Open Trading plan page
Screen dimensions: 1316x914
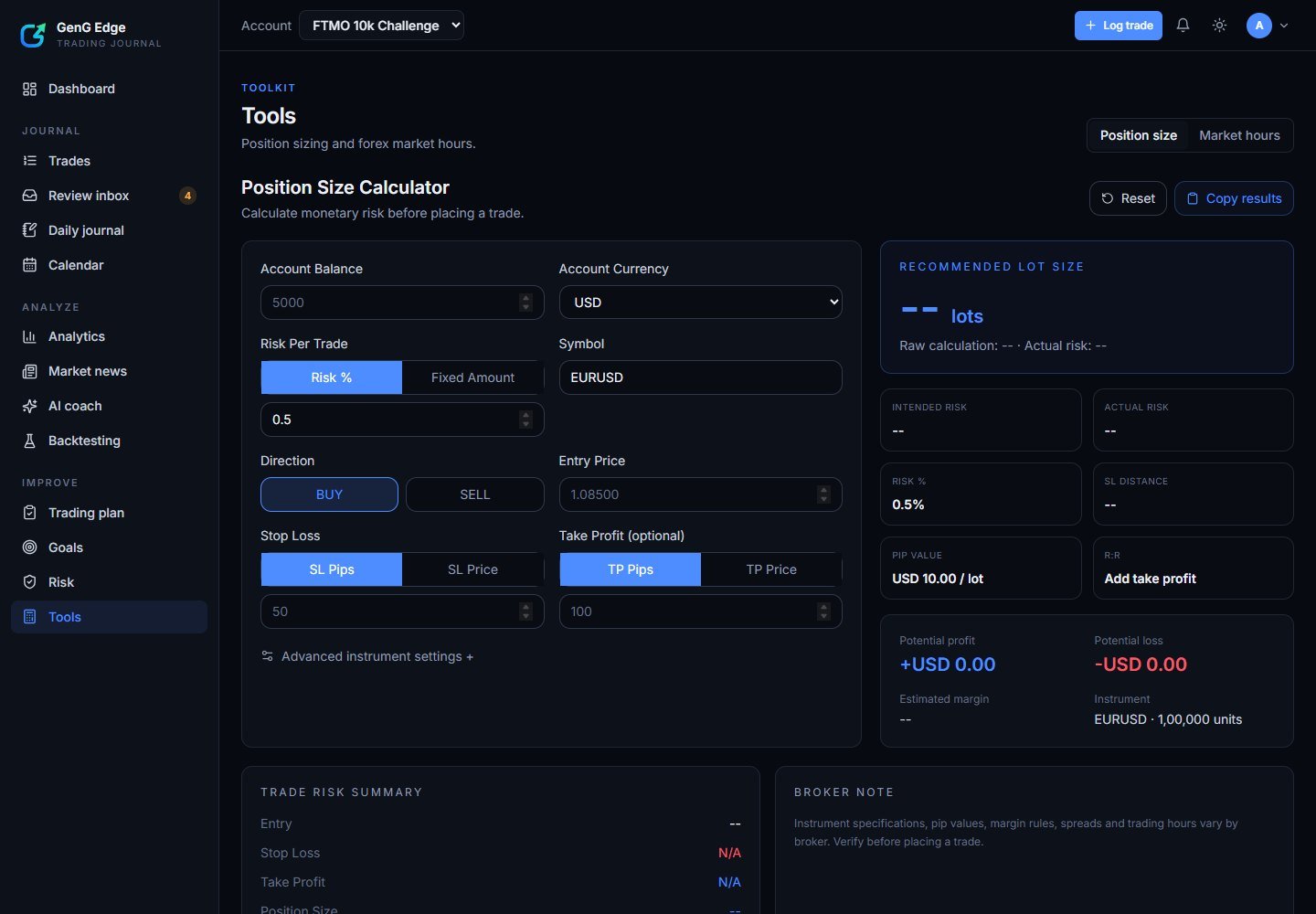click(109, 513)
